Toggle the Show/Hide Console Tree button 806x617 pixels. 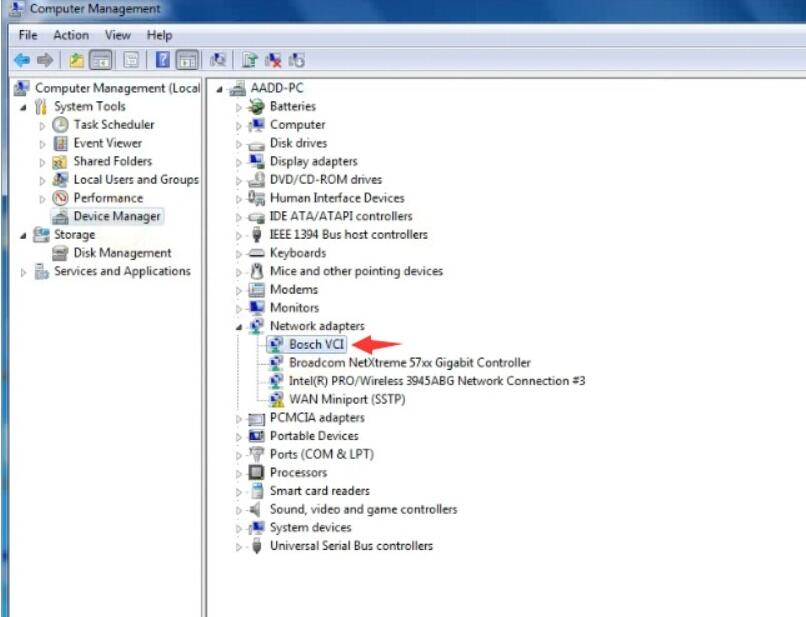tap(101, 60)
